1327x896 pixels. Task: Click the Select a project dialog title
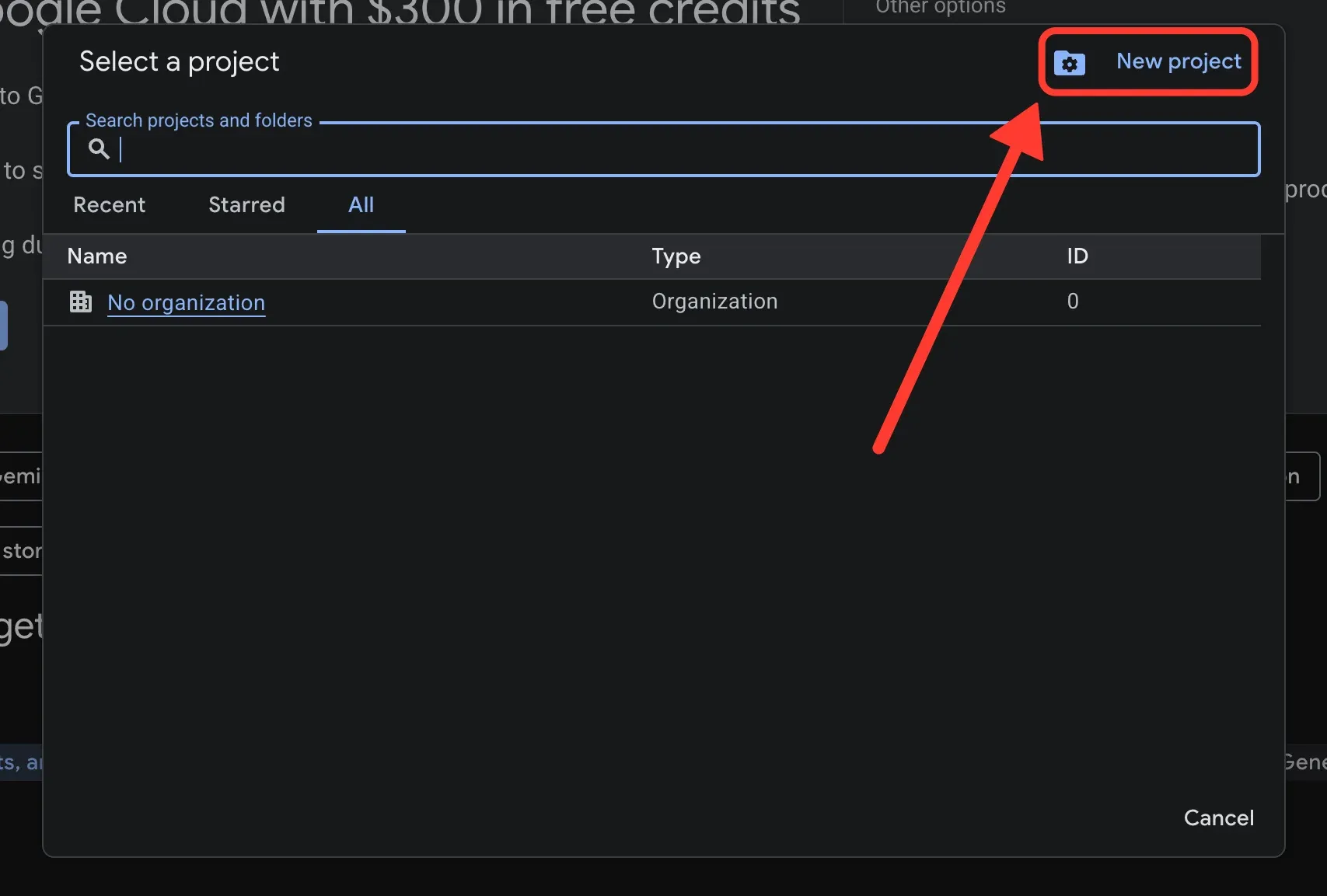pos(179,61)
